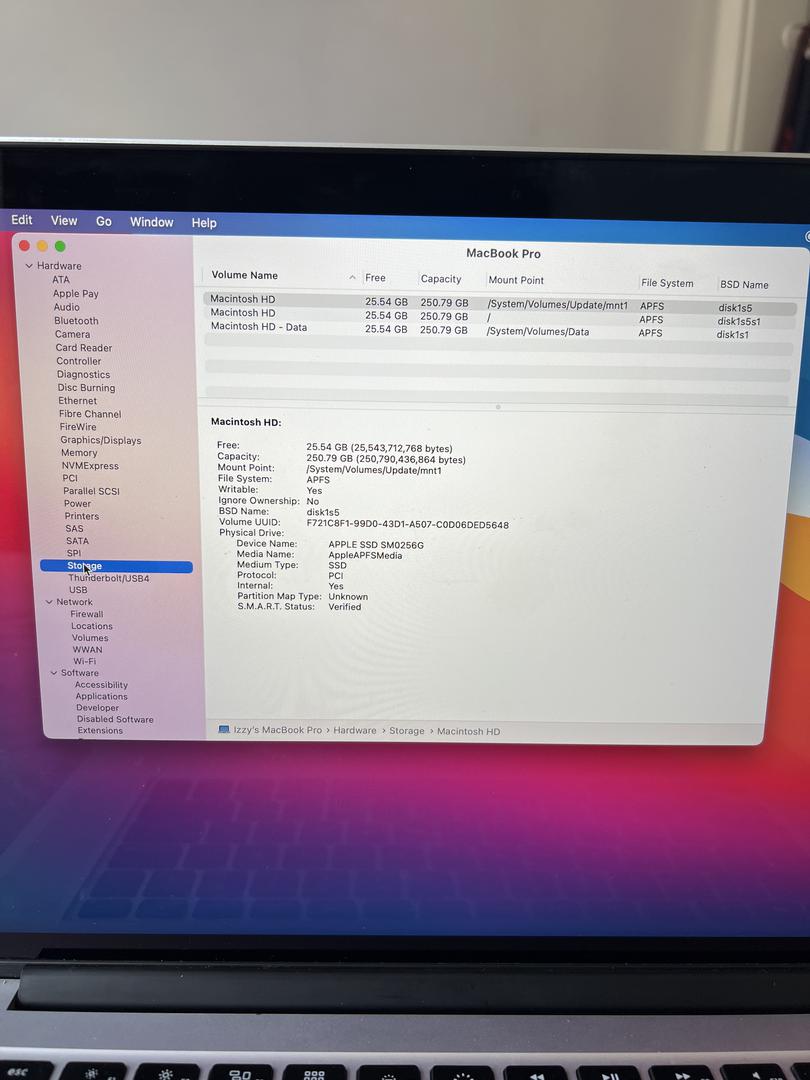
Task: Select Graphics/Displays in the sidebar
Action: click(101, 440)
